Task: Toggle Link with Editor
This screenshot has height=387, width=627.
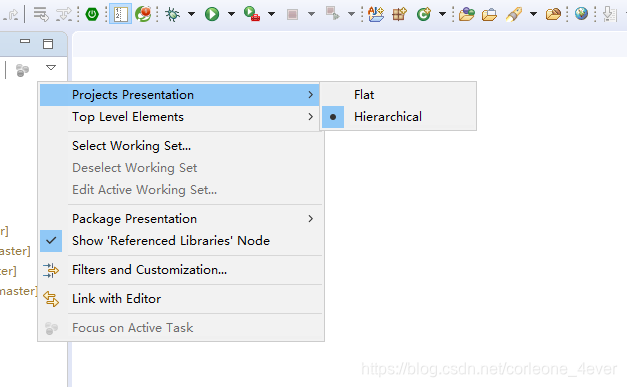Action: [181, 299]
